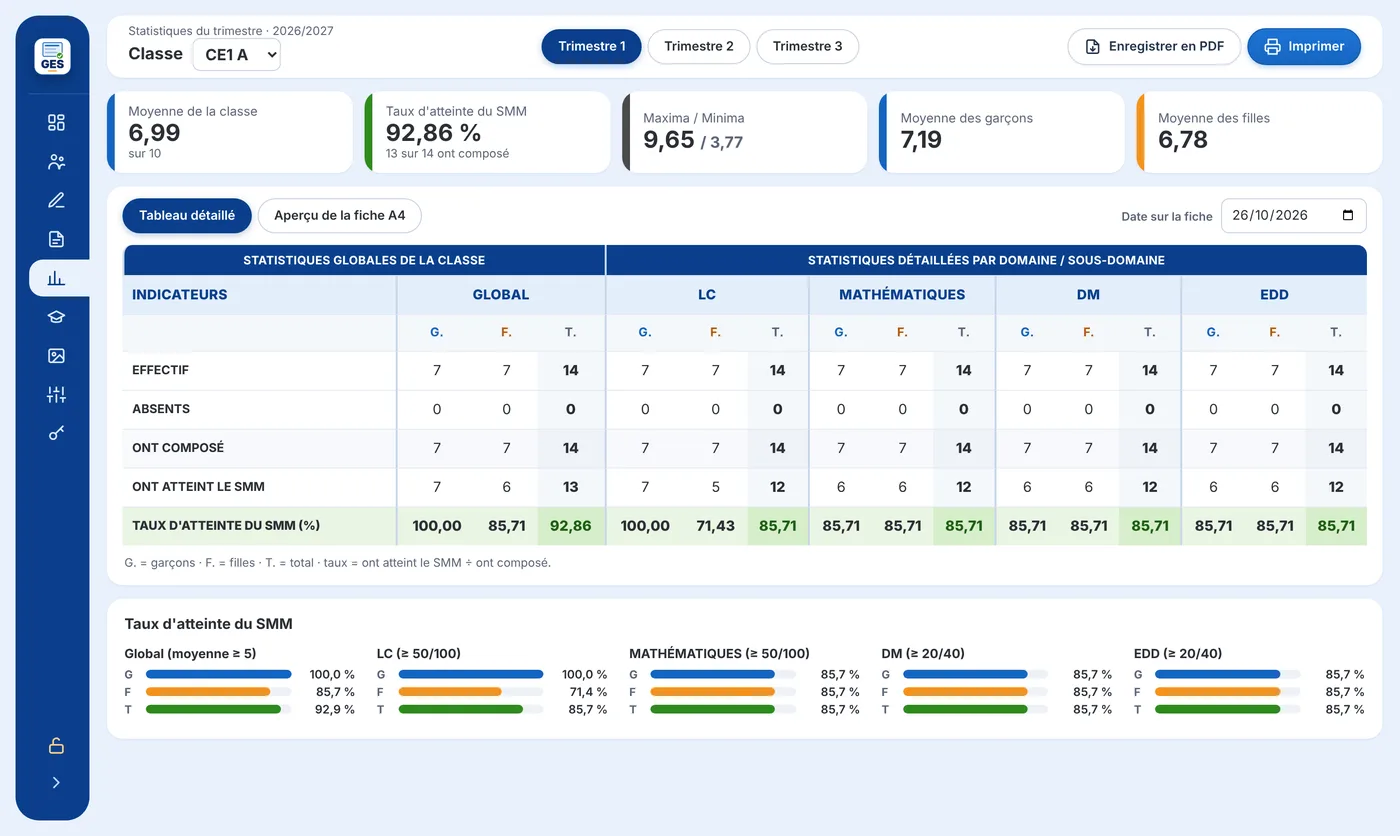Click the EFFECTIF row label
The width and height of the screenshot is (1400, 836).
pyautogui.click(x=160, y=370)
